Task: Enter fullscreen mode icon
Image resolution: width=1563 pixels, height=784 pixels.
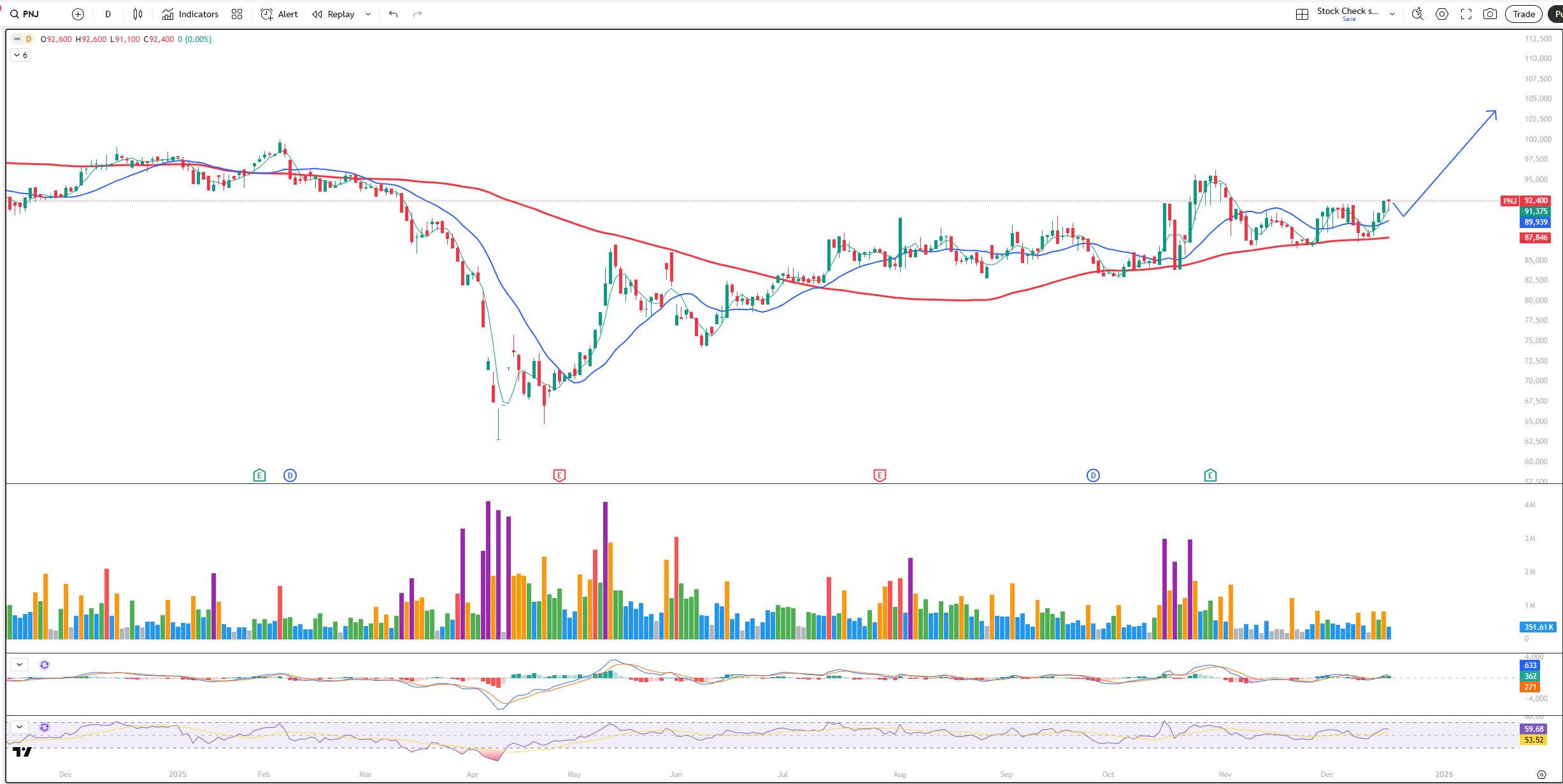Action: [1466, 14]
